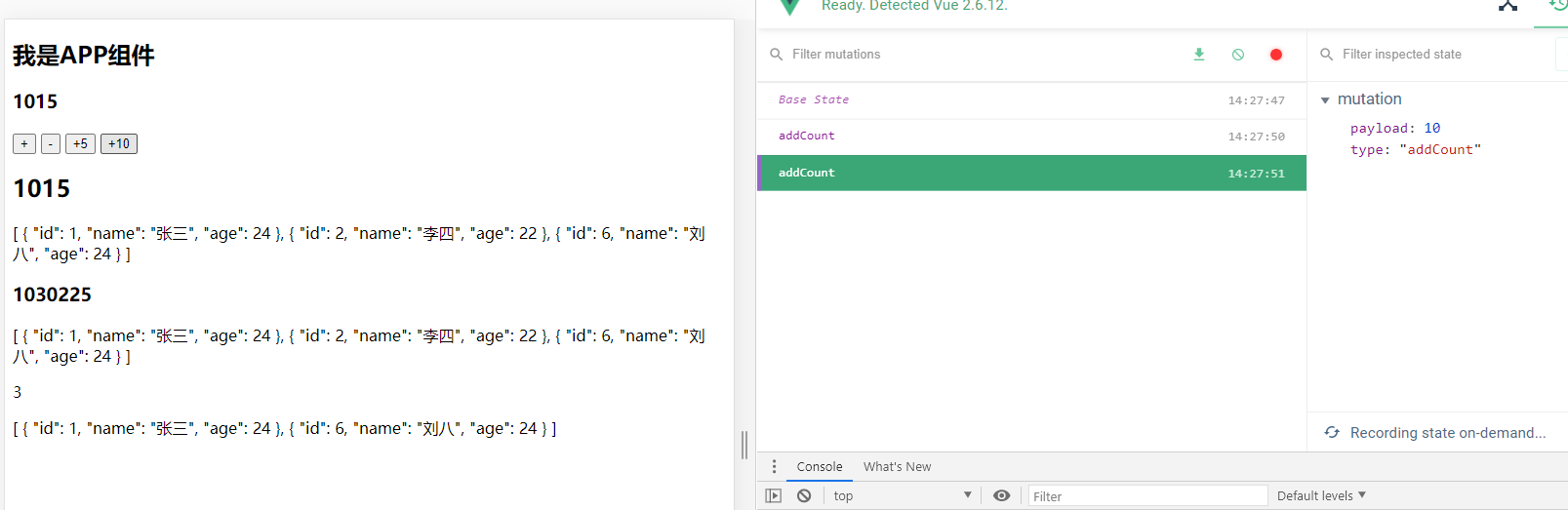This screenshot has width=1568, height=510.
Task: Click the +5 button on the page
Action: [80, 144]
